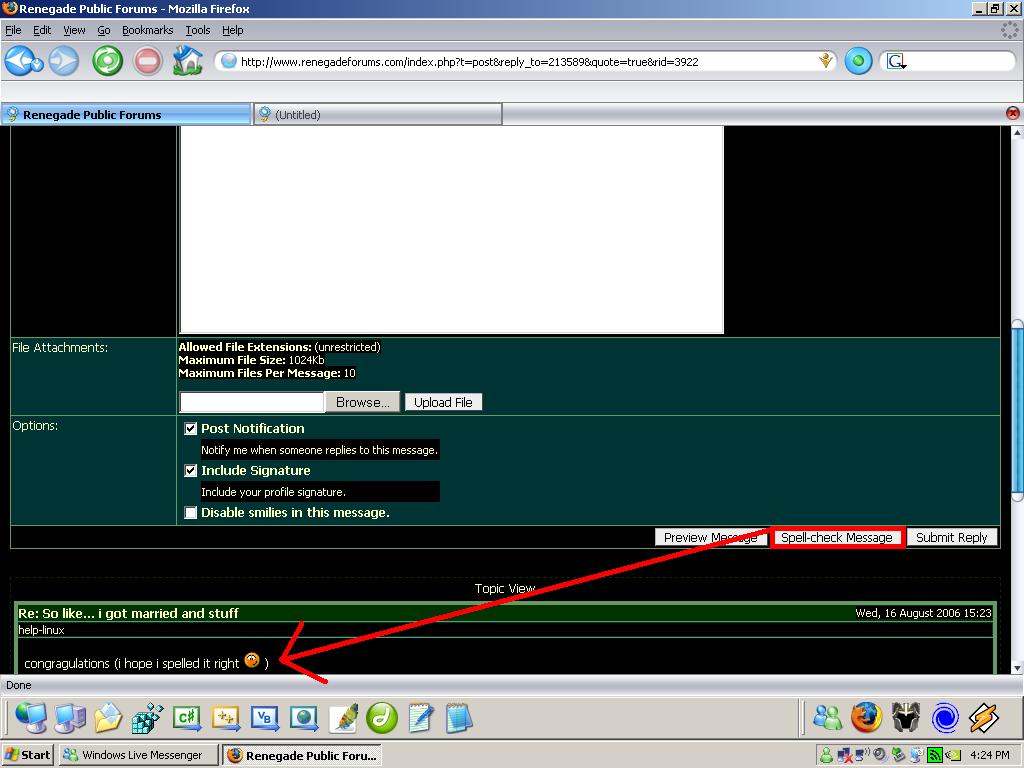Click the Forward navigation arrow
Screen dimensions: 1024x768
pos(63,61)
